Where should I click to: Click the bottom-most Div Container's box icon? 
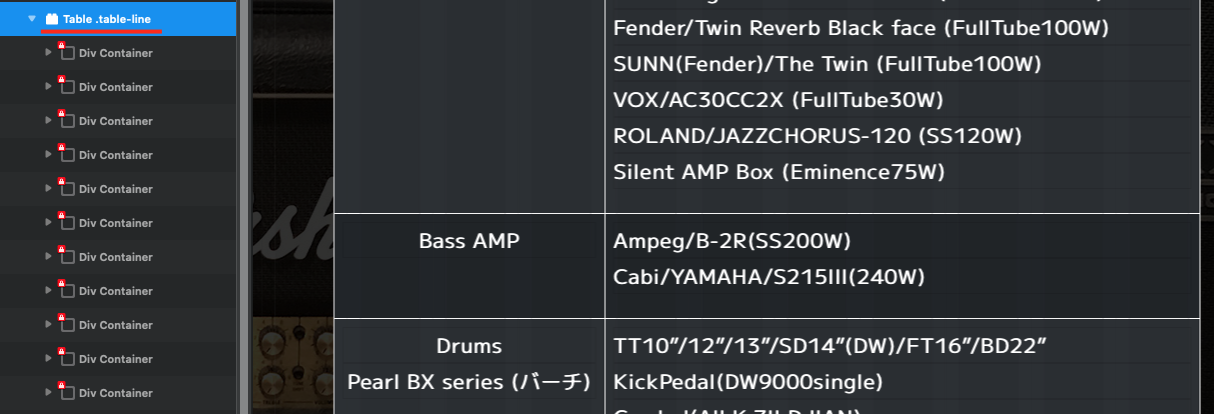point(68,394)
